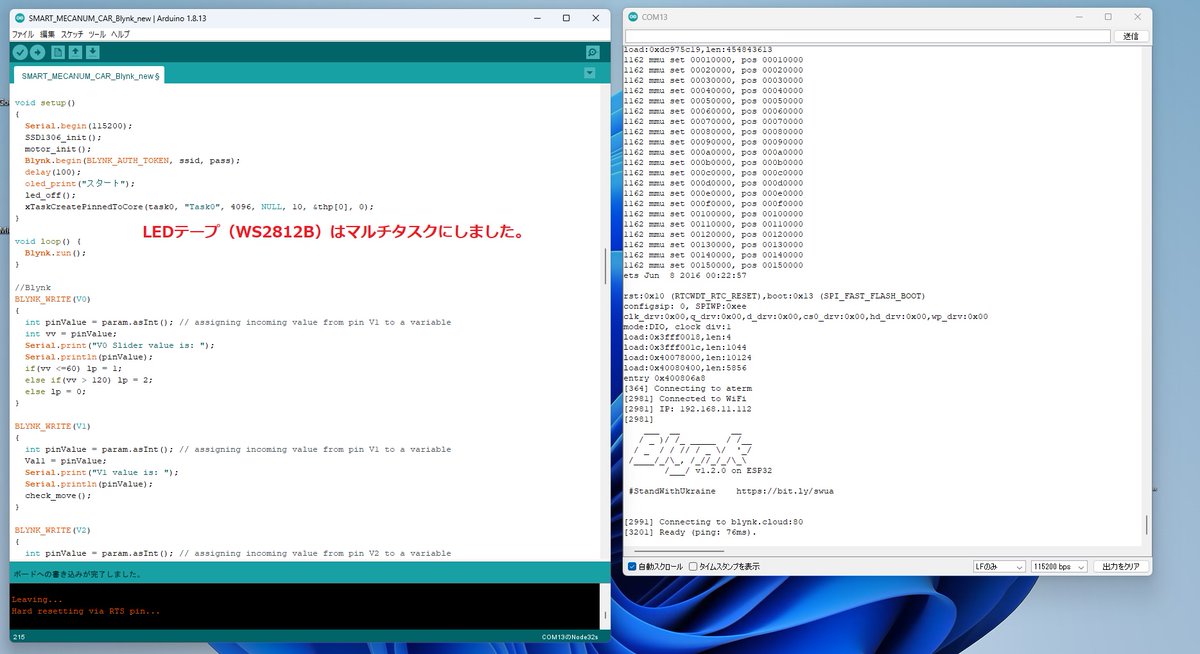Enable the 自動スクロール autoscroll checkbox
The height and width of the screenshot is (654, 1200).
(x=631, y=566)
